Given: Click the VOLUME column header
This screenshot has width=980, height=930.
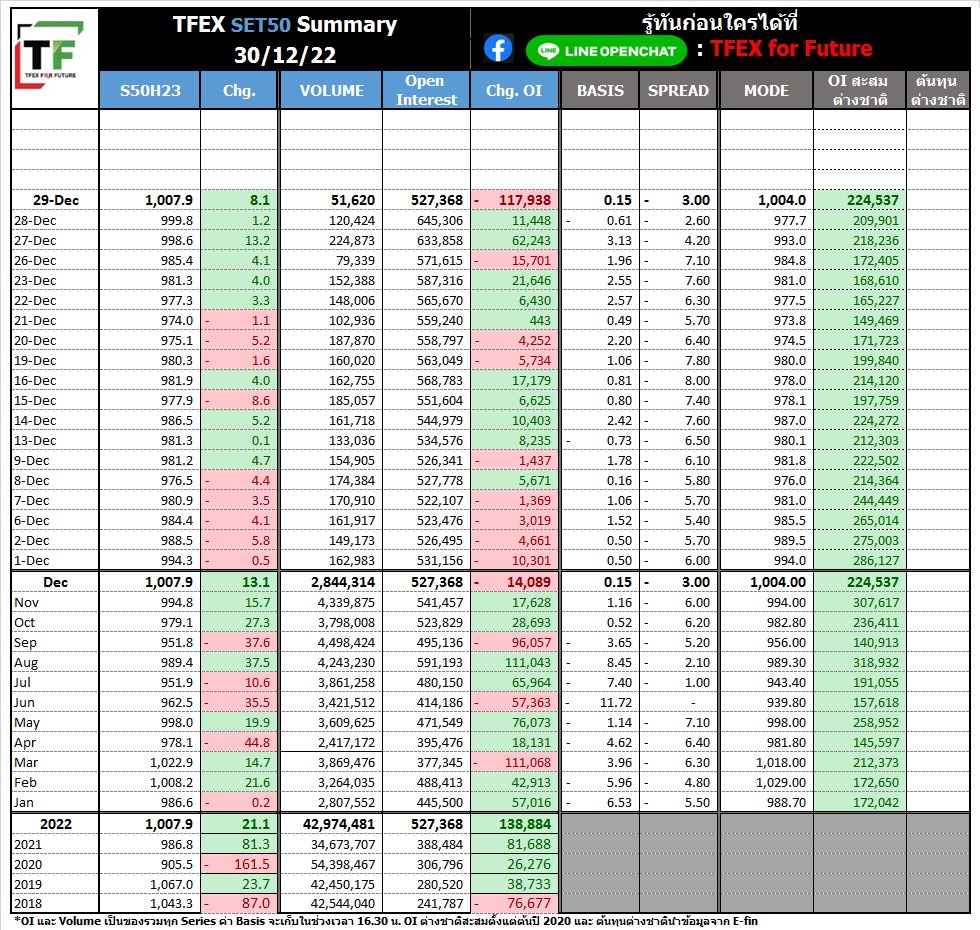Looking at the screenshot, I should click(x=331, y=91).
